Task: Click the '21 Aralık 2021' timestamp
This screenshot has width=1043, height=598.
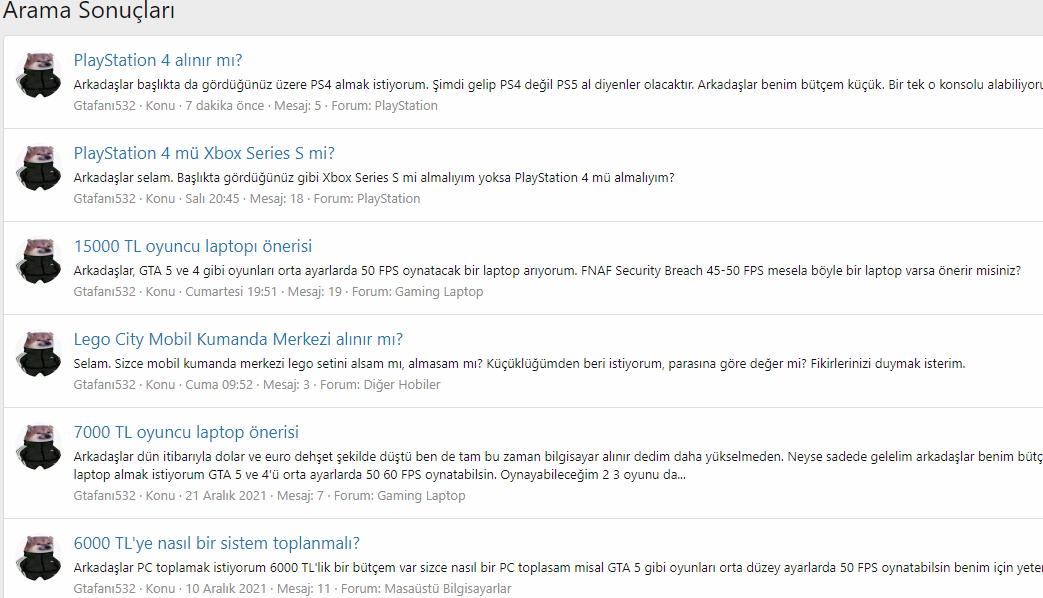Action: (x=225, y=496)
